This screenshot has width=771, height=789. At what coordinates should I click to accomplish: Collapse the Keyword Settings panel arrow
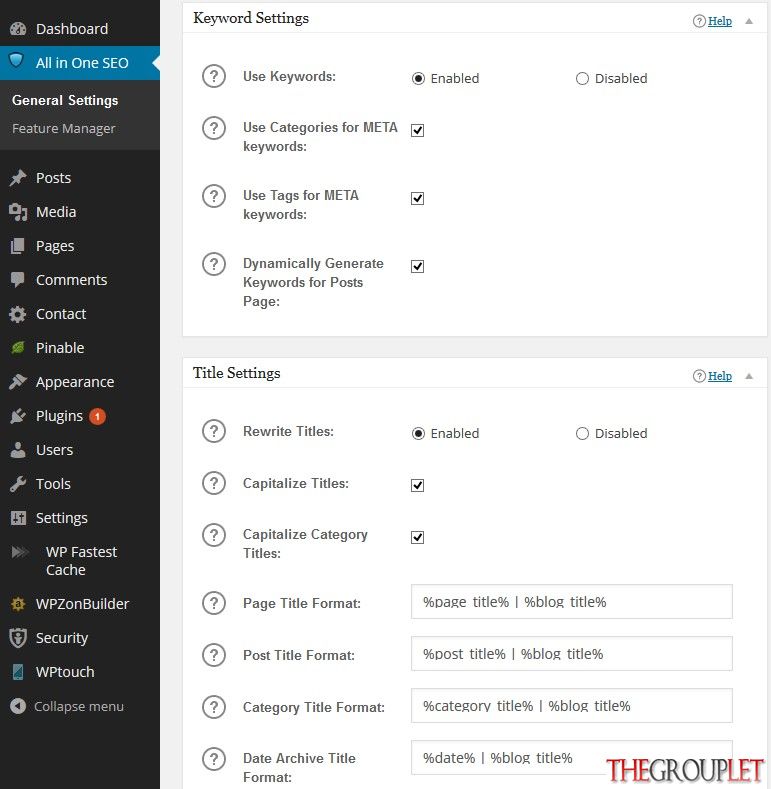(749, 21)
